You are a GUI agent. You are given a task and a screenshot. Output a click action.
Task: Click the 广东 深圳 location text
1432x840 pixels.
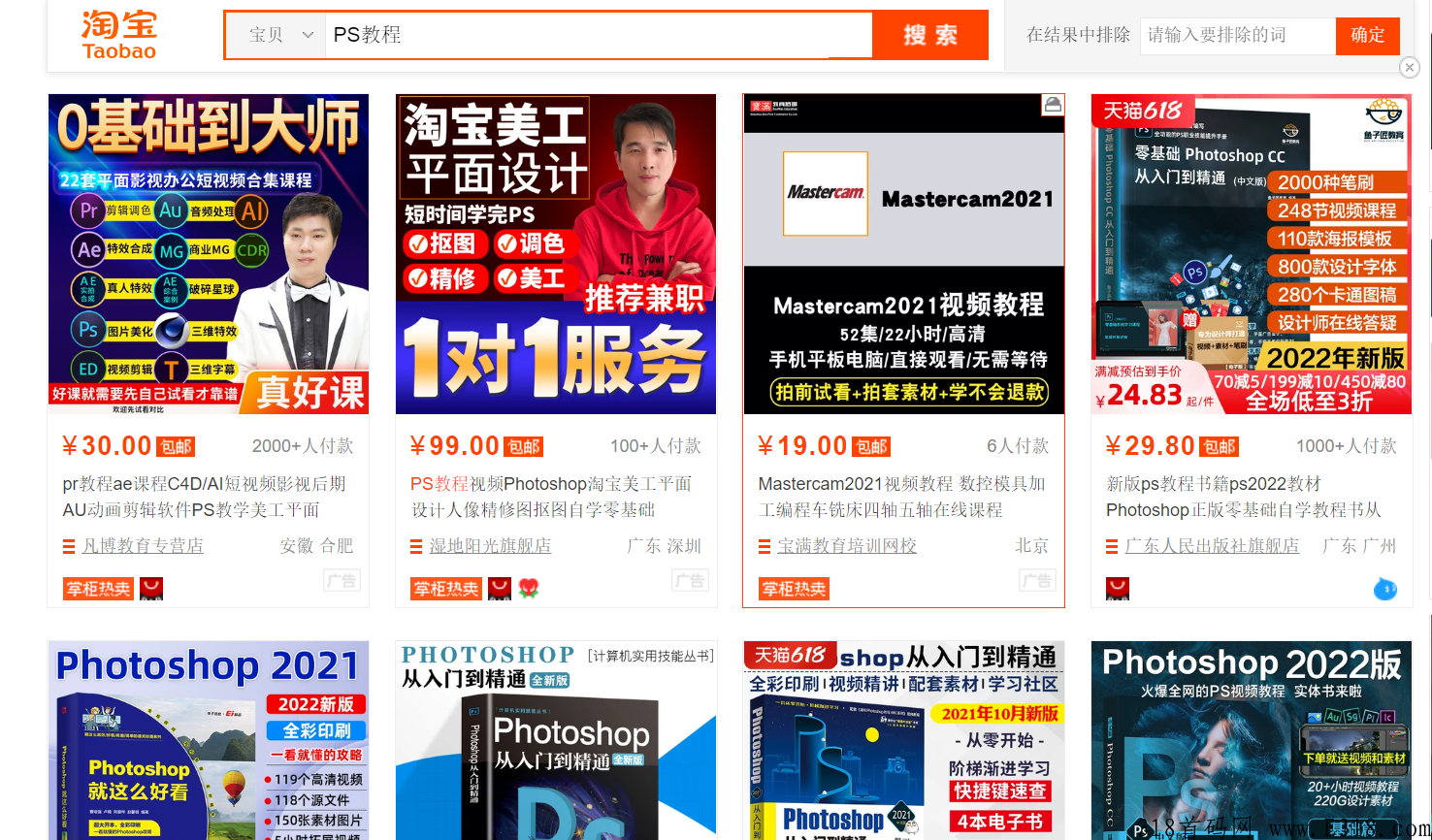(x=665, y=546)
